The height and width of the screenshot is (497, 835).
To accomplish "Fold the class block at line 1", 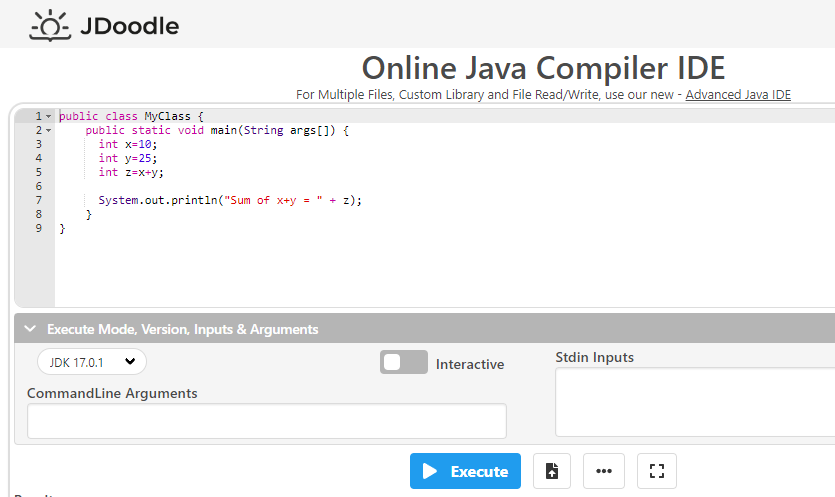I will [48, 116].
